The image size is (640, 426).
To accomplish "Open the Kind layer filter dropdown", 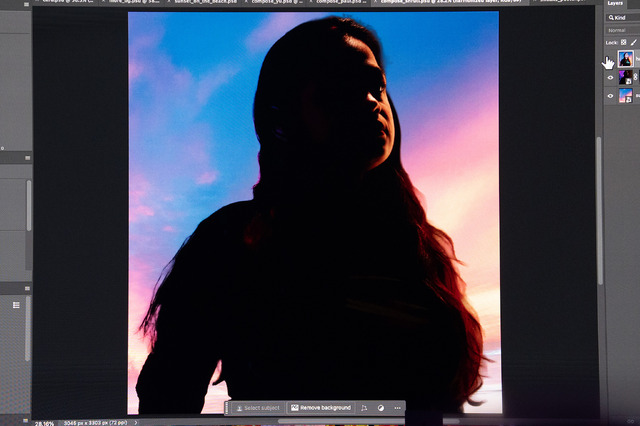I will point(623,18).
